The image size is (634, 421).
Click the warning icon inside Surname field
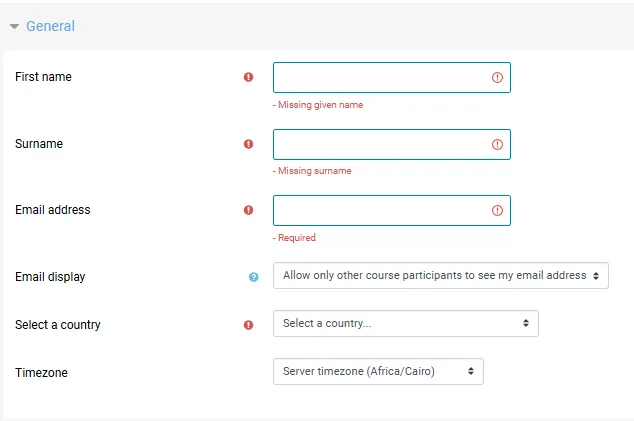point(497,144)
